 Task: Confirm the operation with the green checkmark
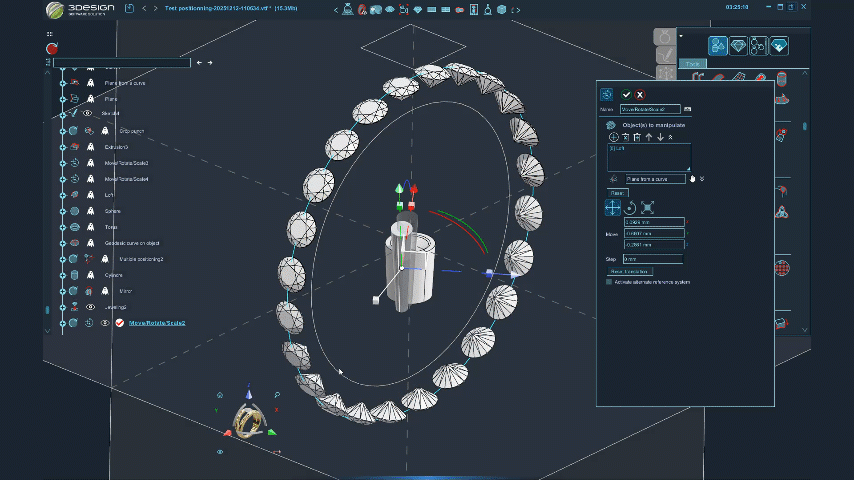click(626, 94)
